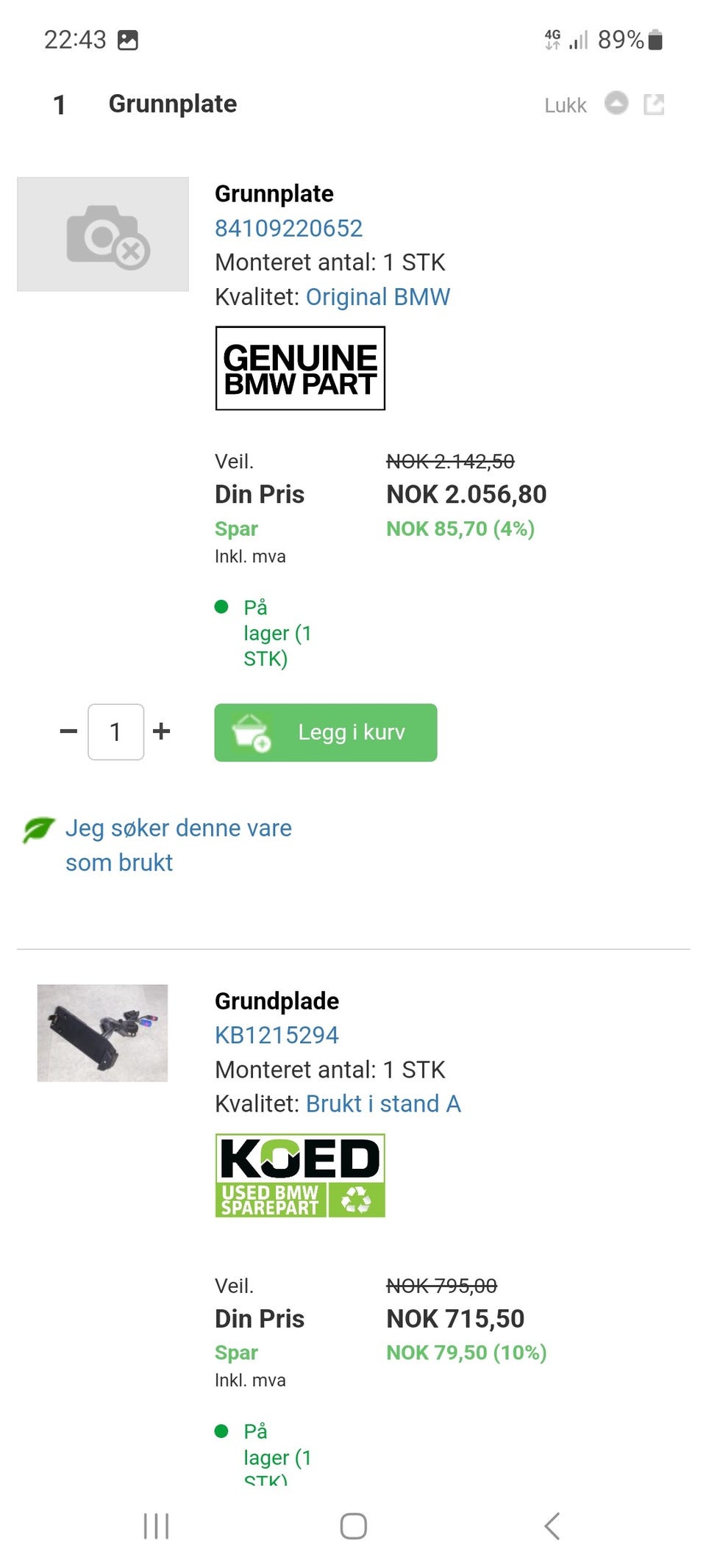The width and height of the screenshot is (706, 1568).
Task: Open part number 84109220652 link
Action: 288,229
